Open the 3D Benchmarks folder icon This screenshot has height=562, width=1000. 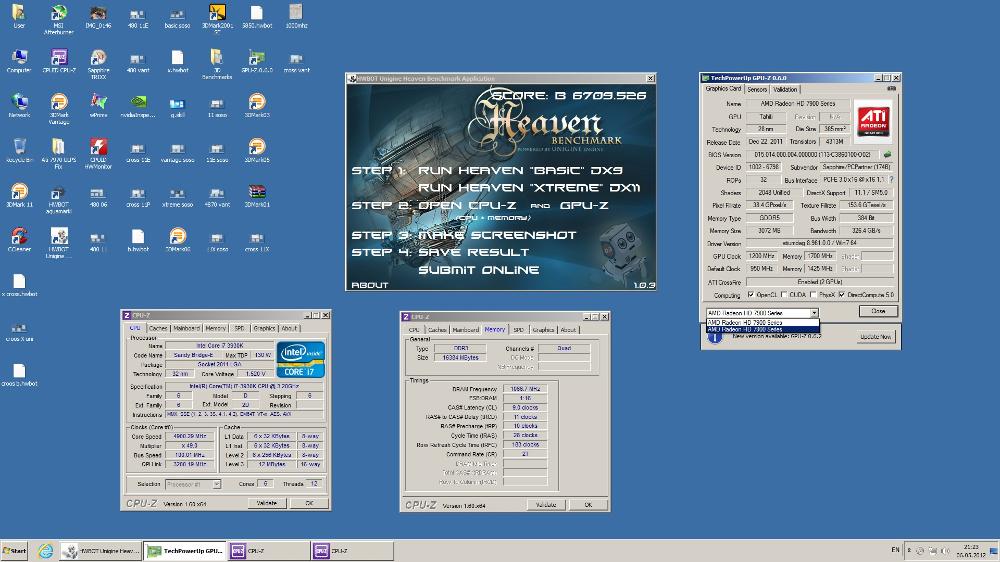click(217, 64)
